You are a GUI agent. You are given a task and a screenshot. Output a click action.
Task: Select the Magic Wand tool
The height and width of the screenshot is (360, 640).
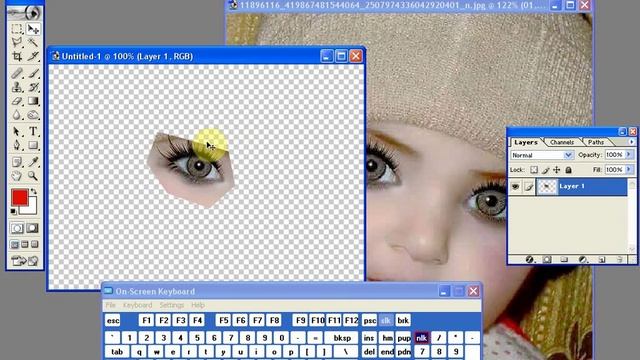point(33,42)
